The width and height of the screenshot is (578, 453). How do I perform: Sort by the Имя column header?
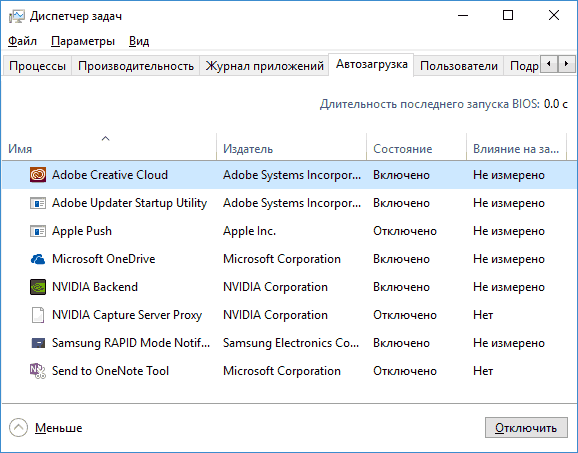tap(109, 147)
